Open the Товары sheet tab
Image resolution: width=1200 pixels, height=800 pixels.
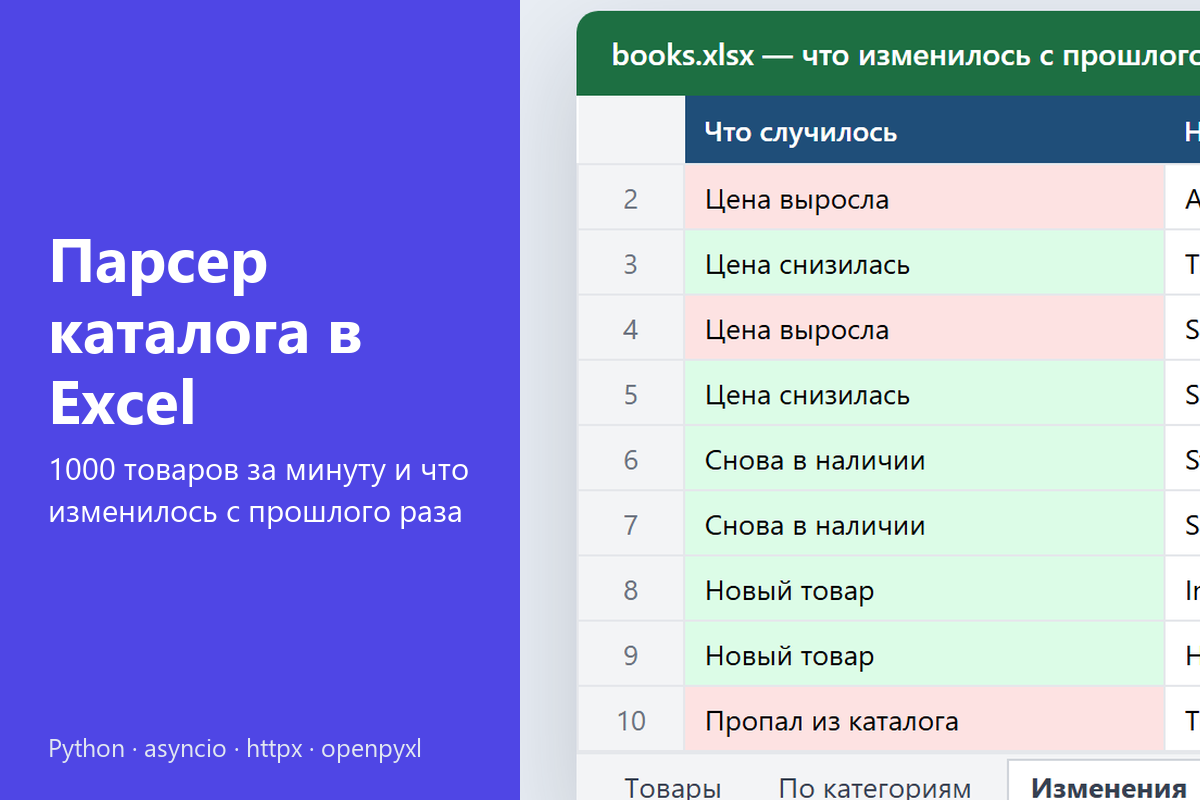[x=672, y=788]
